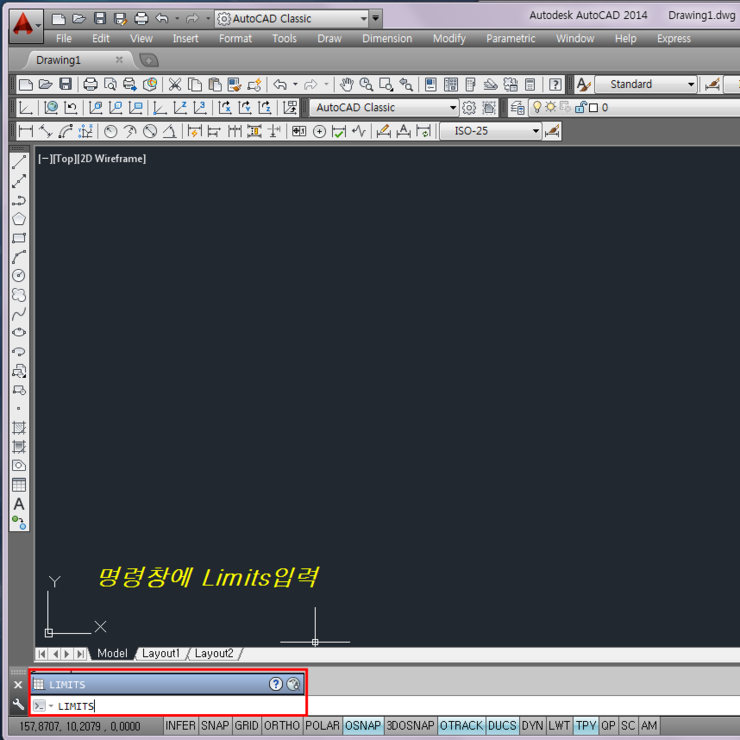
Task: Click the Tolerance dimension icon
Action: coord(298,131)
